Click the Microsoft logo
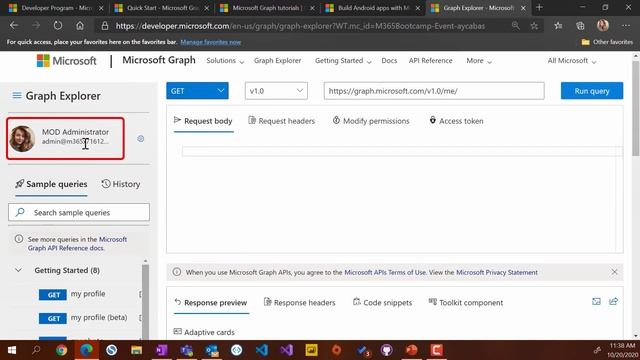The image size is (640, 360). tap(67, 61)
